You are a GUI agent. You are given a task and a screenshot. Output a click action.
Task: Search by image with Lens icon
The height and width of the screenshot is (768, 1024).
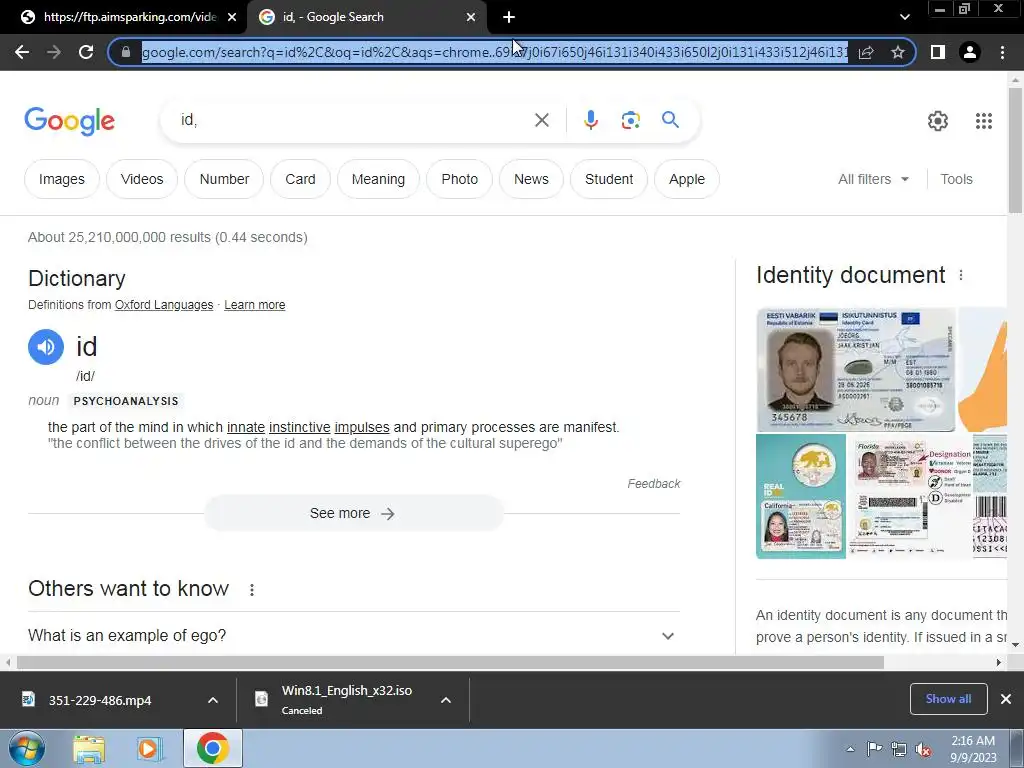(630, 120)
